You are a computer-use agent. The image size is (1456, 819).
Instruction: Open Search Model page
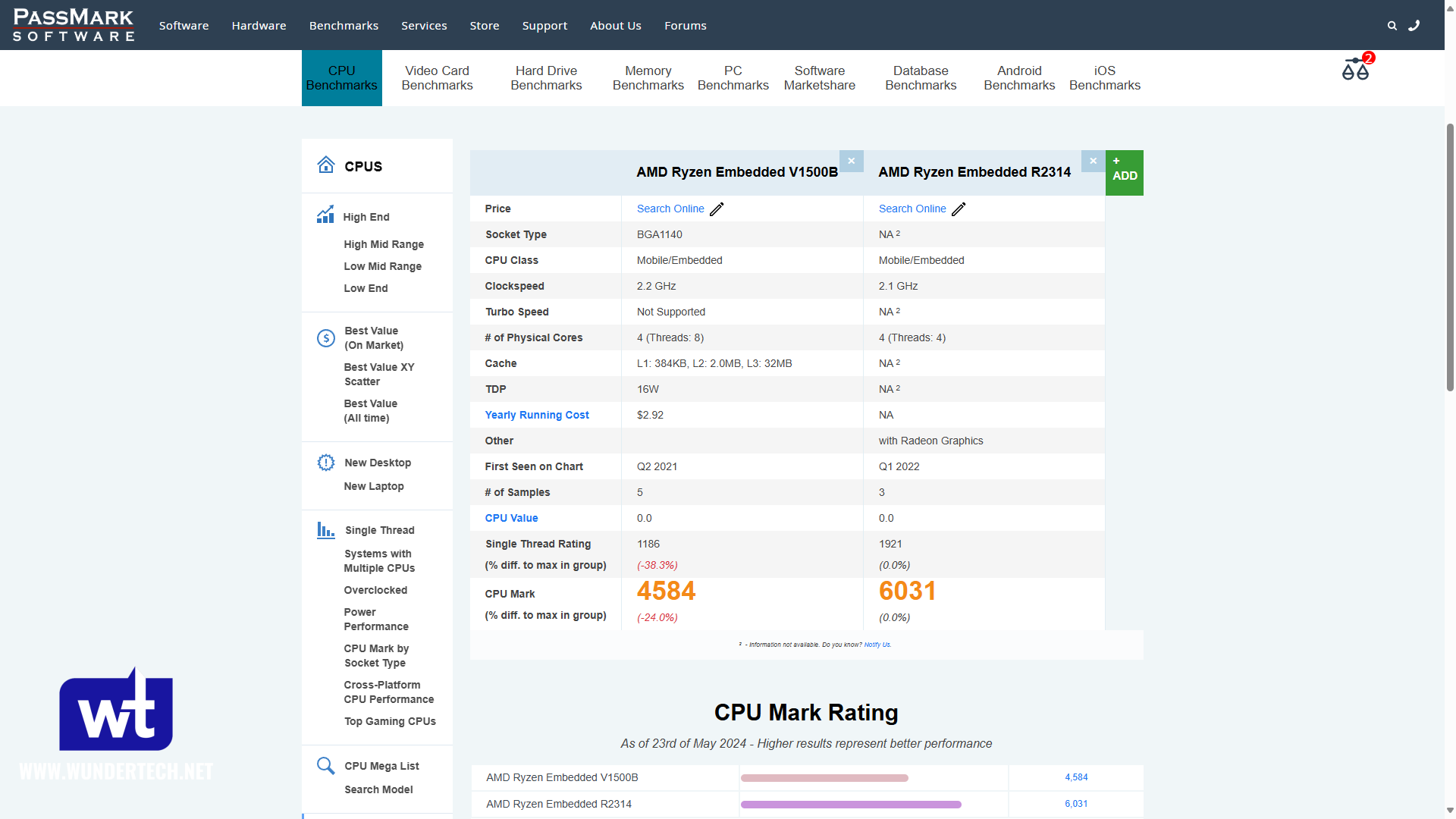(378, 789)
